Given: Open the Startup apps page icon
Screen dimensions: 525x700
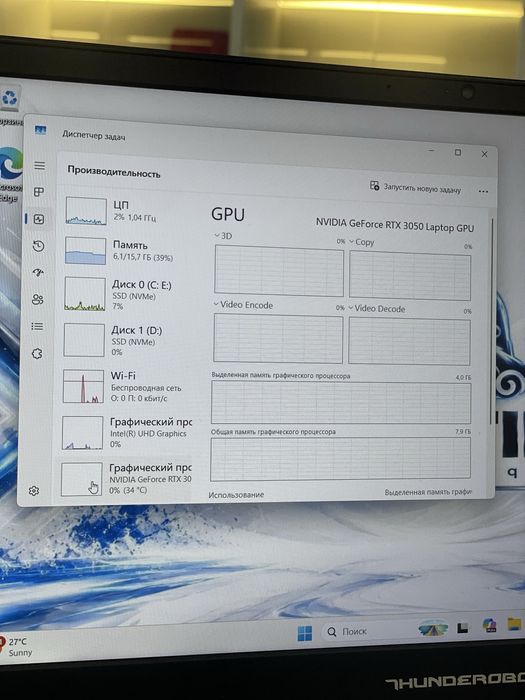Looking at the screenshot, I should pyautogui.click(x=38, y=273).
